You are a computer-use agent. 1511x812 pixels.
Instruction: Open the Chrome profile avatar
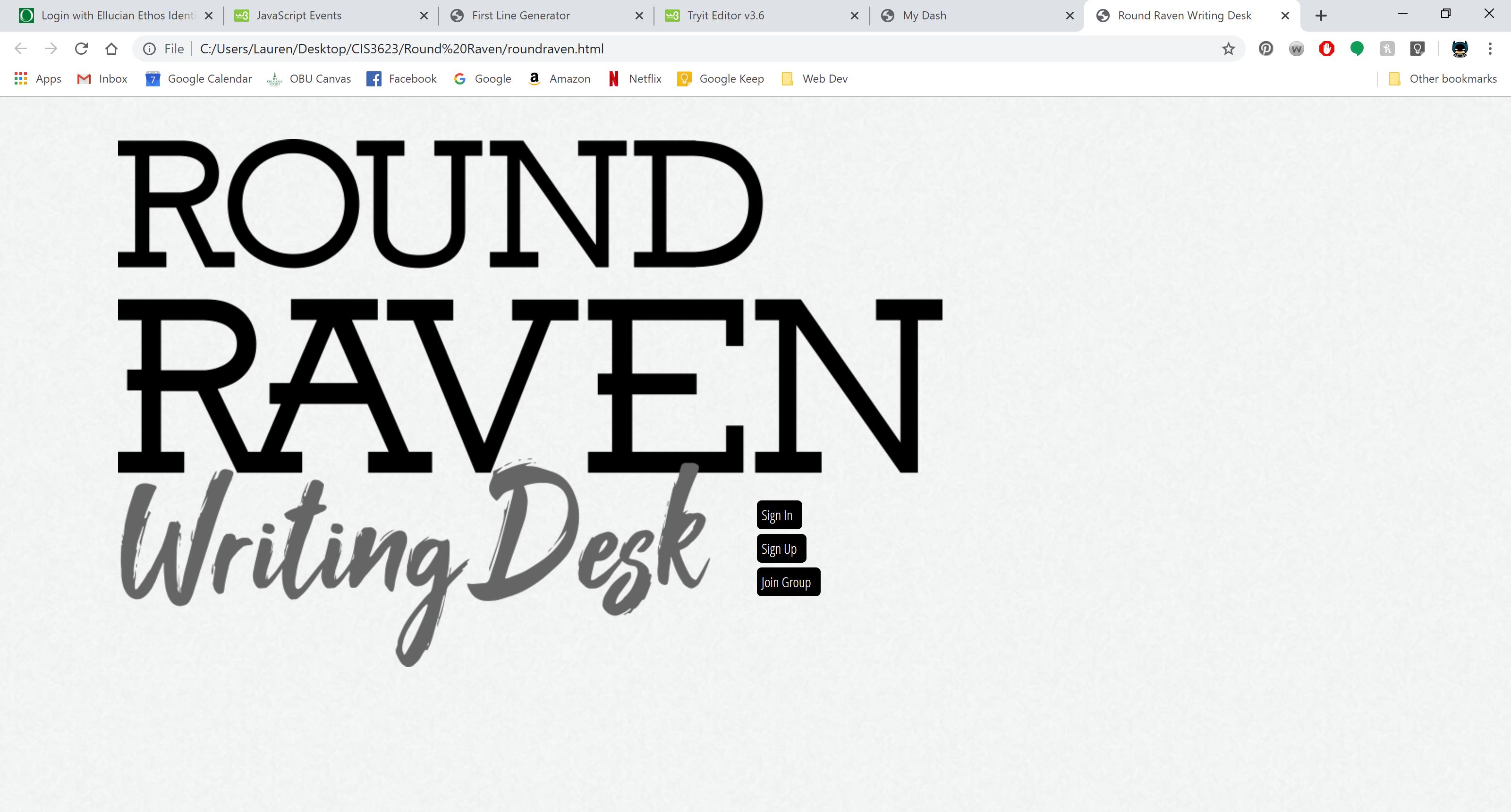tap(1460, 49)
